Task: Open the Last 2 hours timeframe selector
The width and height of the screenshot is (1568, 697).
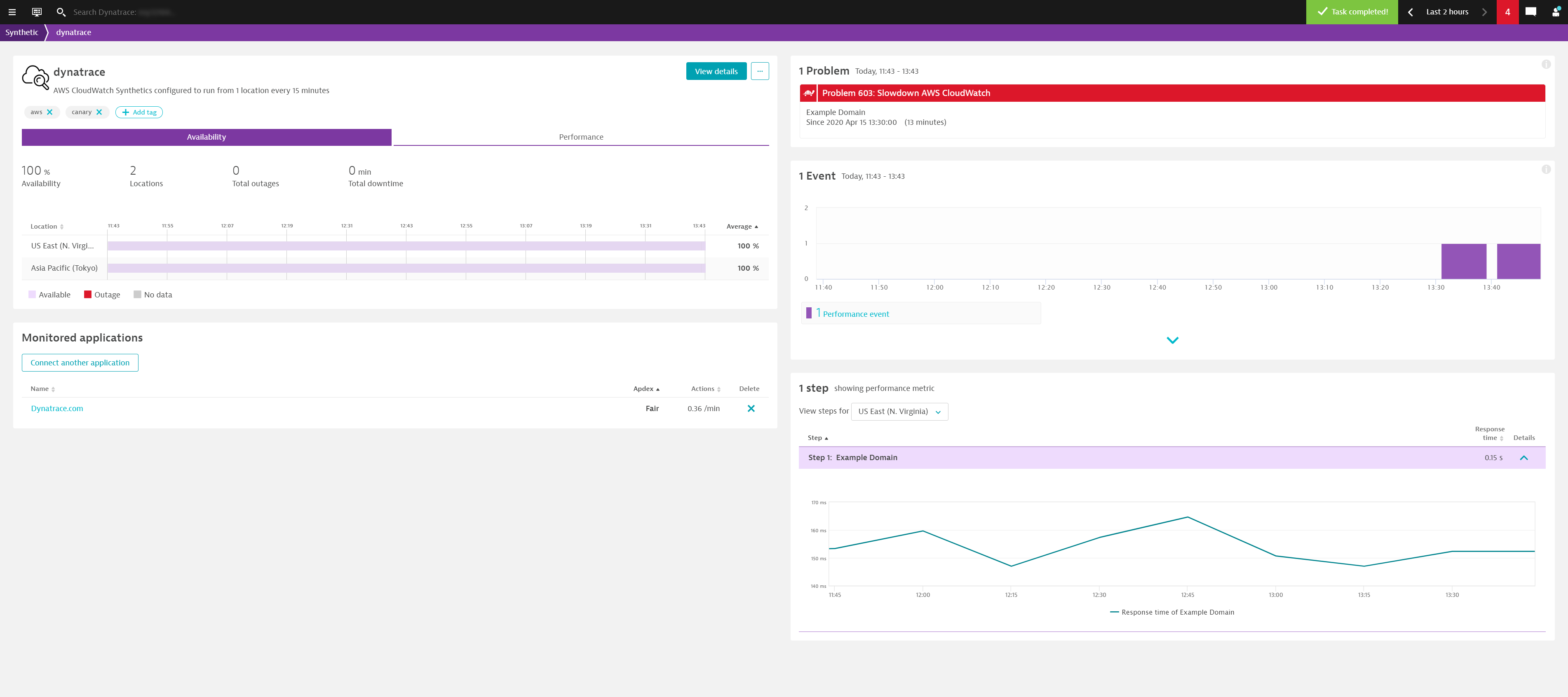Action: 1447,12
